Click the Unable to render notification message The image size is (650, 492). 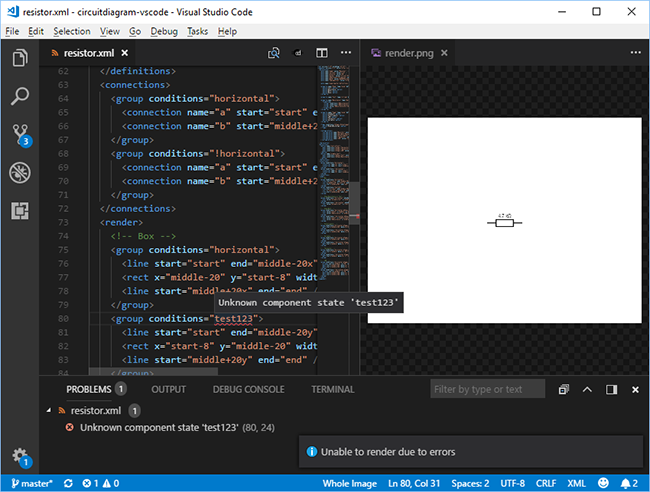click(388, 452)
